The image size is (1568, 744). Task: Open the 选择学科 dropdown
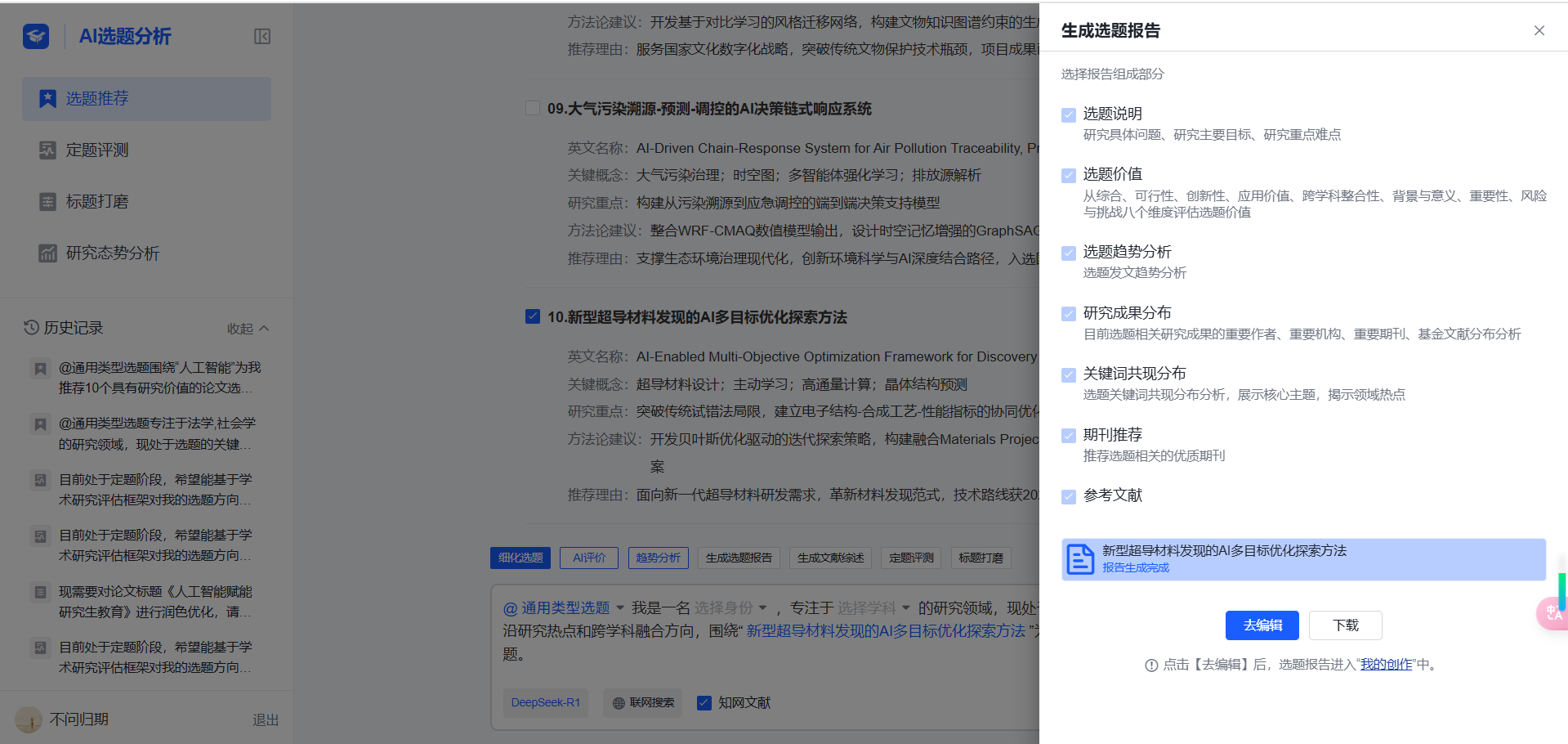pos(873,608)
